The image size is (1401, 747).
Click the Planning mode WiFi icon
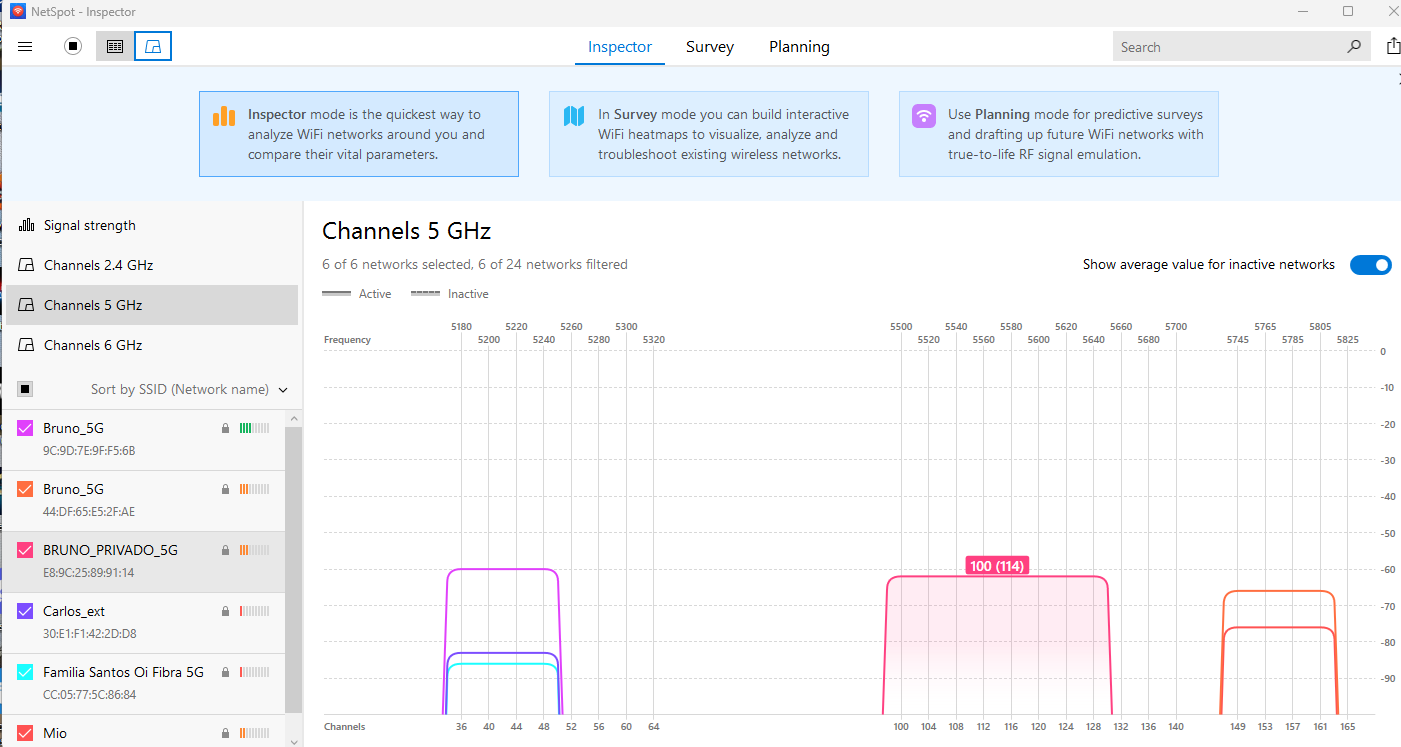[924, 115]
